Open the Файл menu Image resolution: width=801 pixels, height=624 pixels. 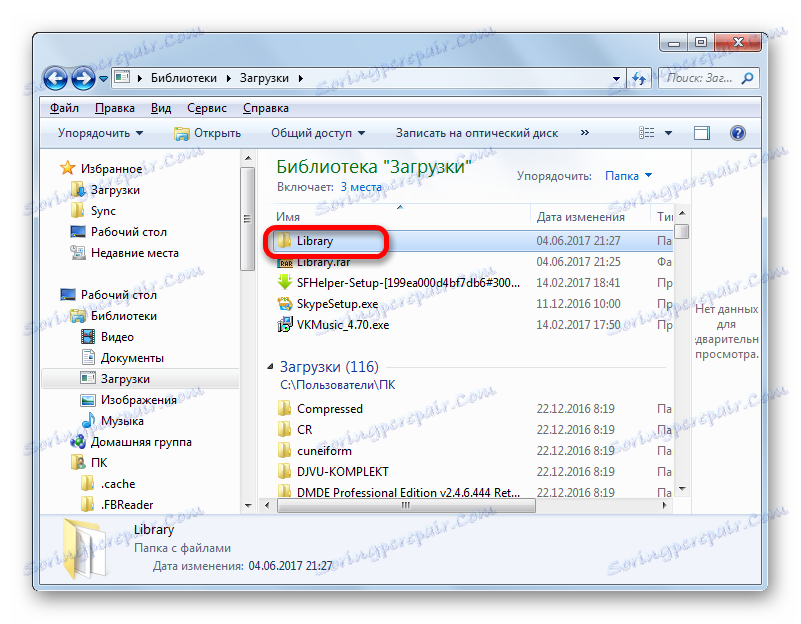[64, 108]
